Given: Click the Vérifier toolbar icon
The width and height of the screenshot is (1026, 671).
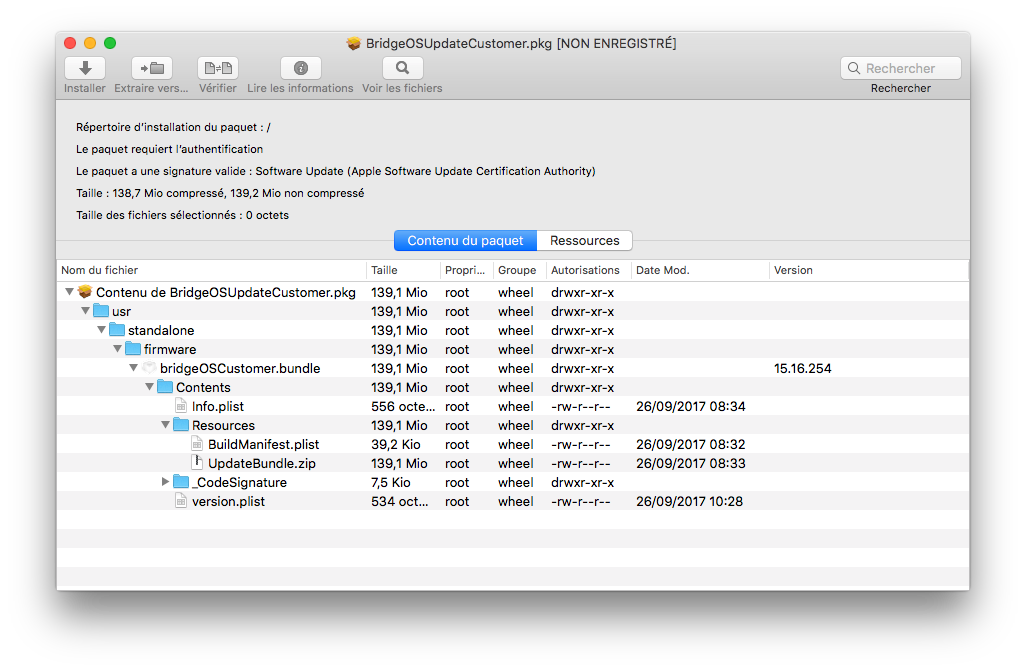Looking at the screenshot, I should pyautogui.click(x=217, y=68).
